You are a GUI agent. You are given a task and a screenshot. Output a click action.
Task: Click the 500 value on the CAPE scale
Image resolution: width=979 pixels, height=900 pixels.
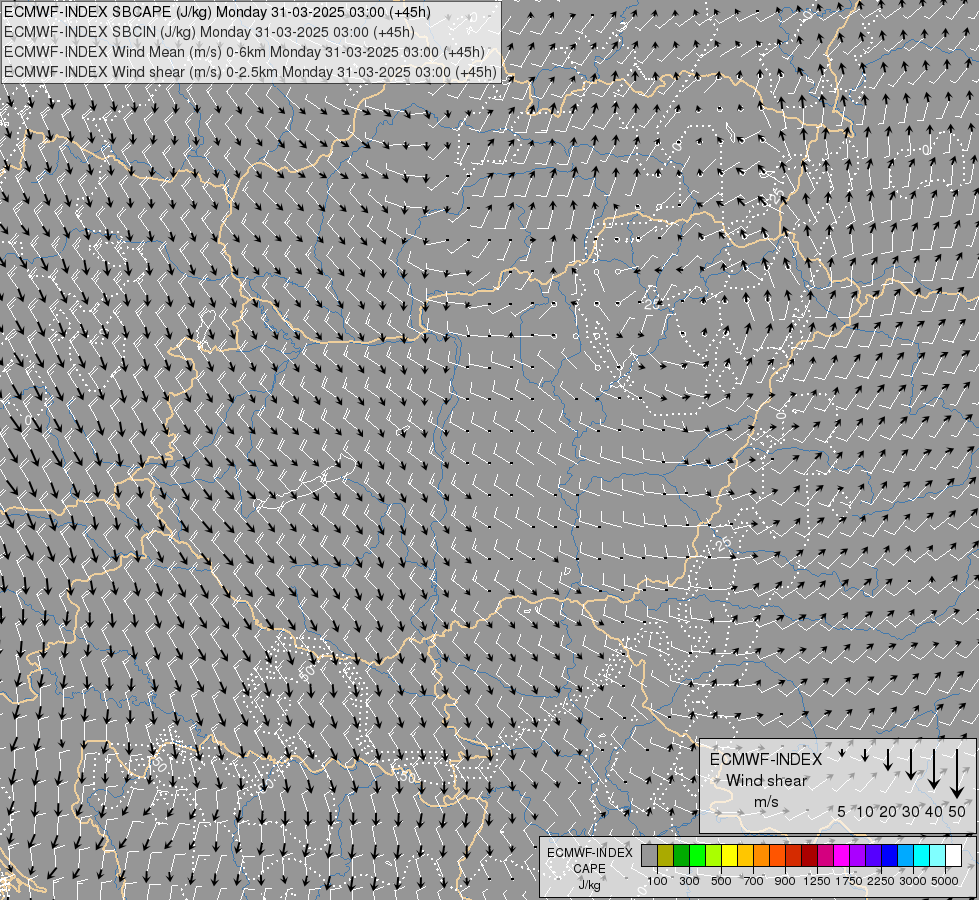click(721, 881)
